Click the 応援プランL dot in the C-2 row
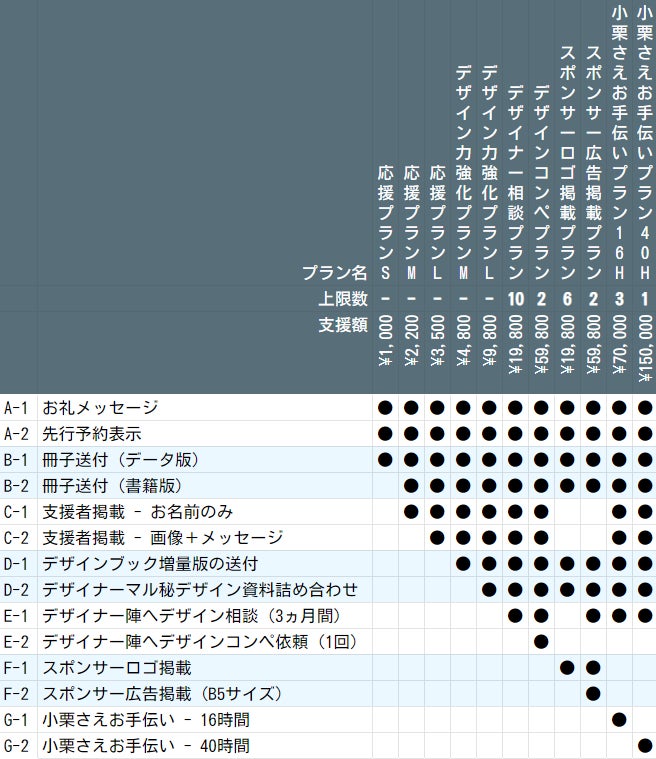Screen dimensions: 656x759 click(437, 537)
